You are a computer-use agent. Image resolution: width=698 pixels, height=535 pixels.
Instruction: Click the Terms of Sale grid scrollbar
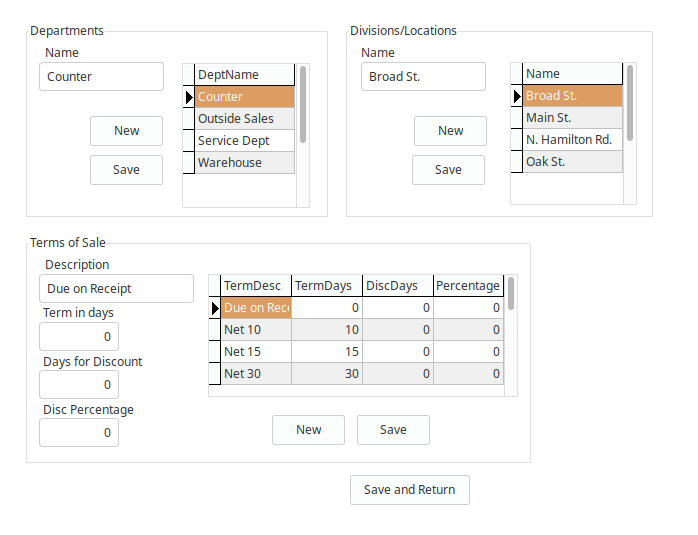coord(511,293)
